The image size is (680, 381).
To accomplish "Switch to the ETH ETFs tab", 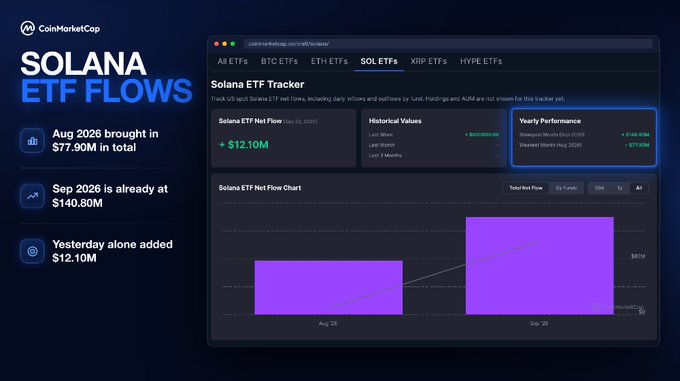I will pos(329,61).
